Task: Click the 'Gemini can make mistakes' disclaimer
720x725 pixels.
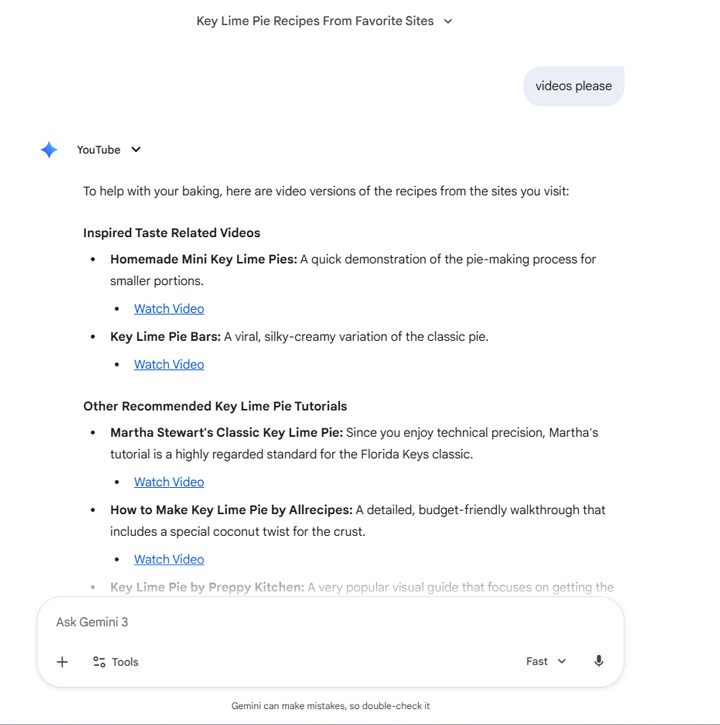Action: pyautogui.click(x=330, y=706)
